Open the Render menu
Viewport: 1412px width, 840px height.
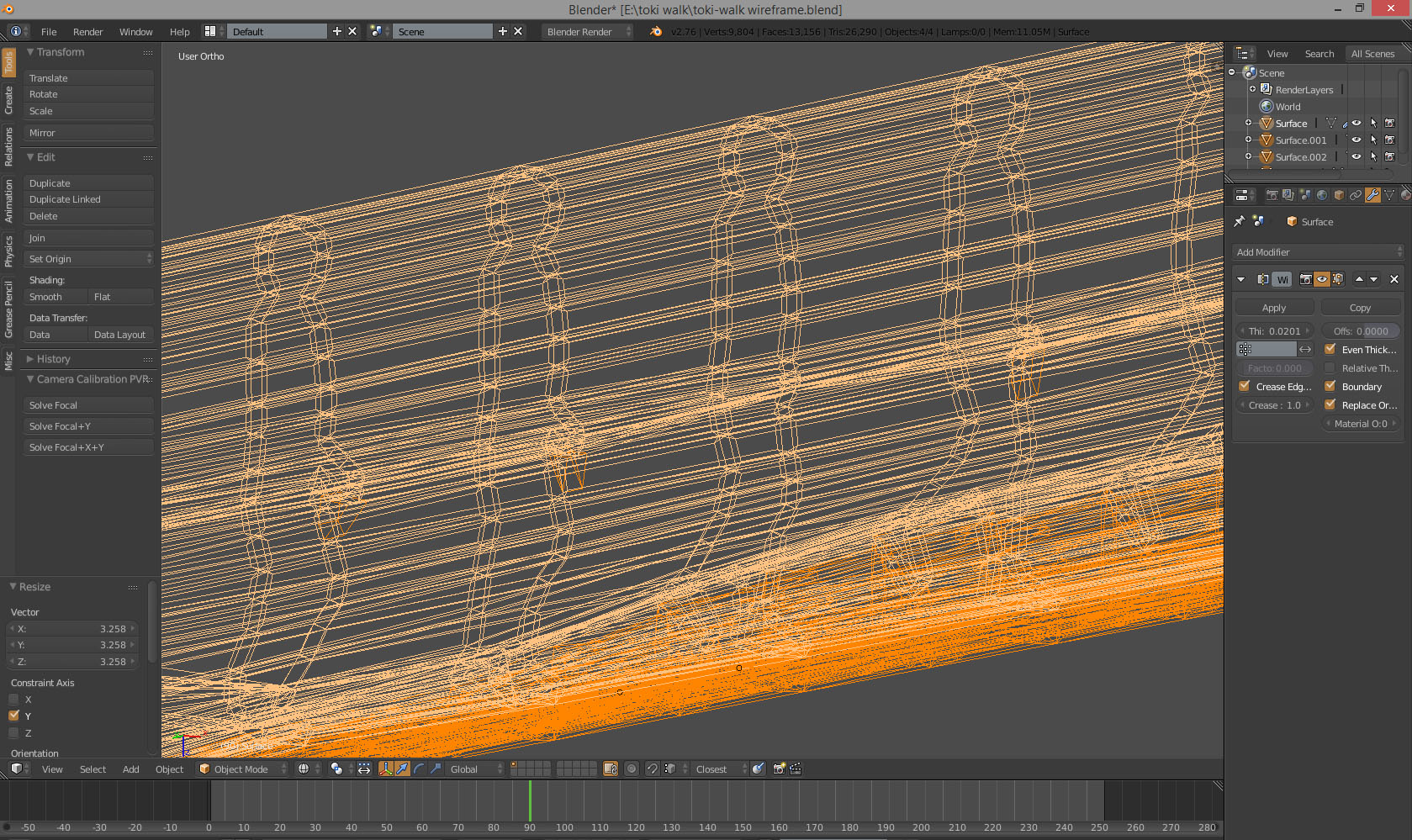click(87, 32)
